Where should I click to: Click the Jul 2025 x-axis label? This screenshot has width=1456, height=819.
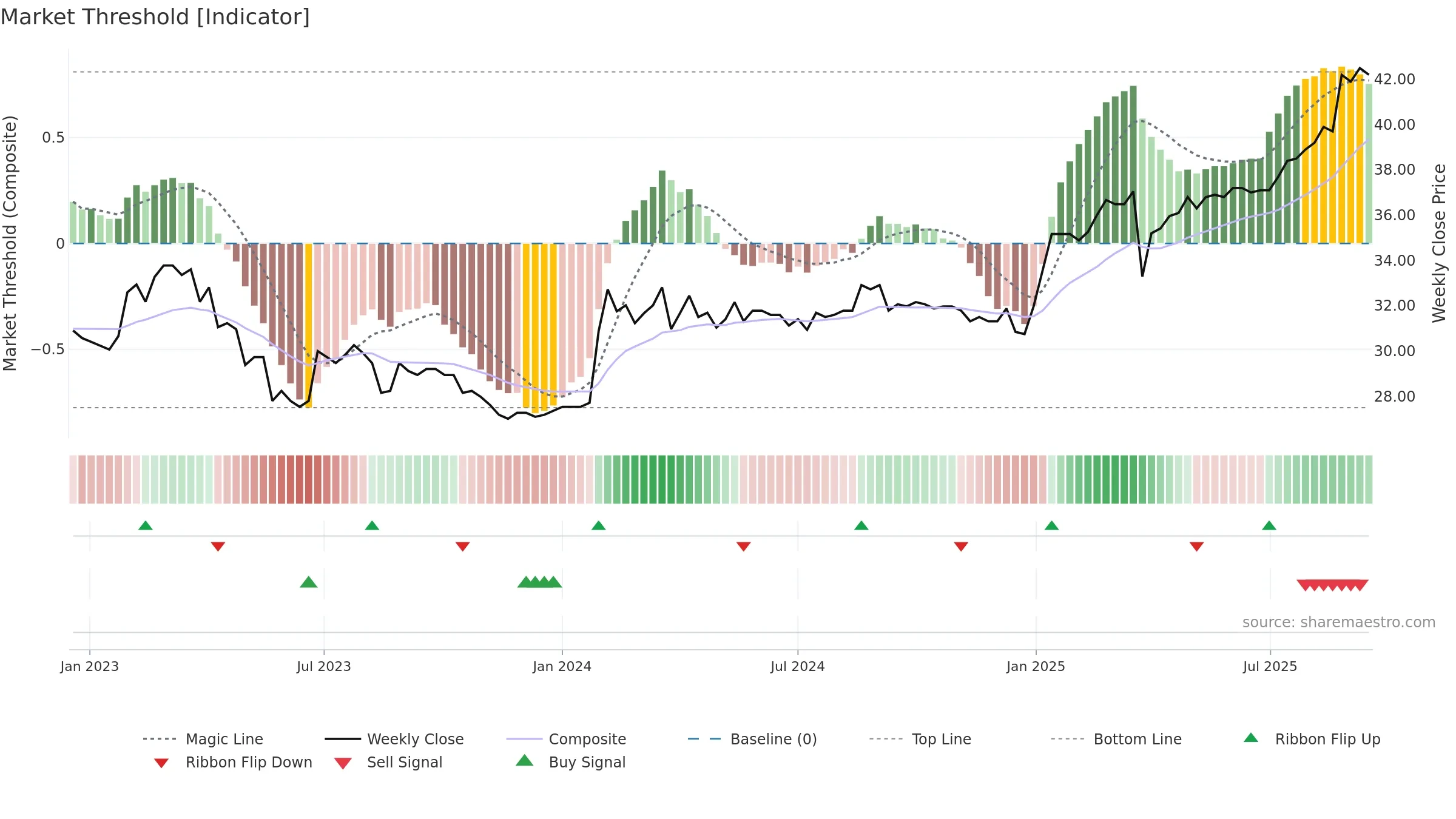point(1270,666)
